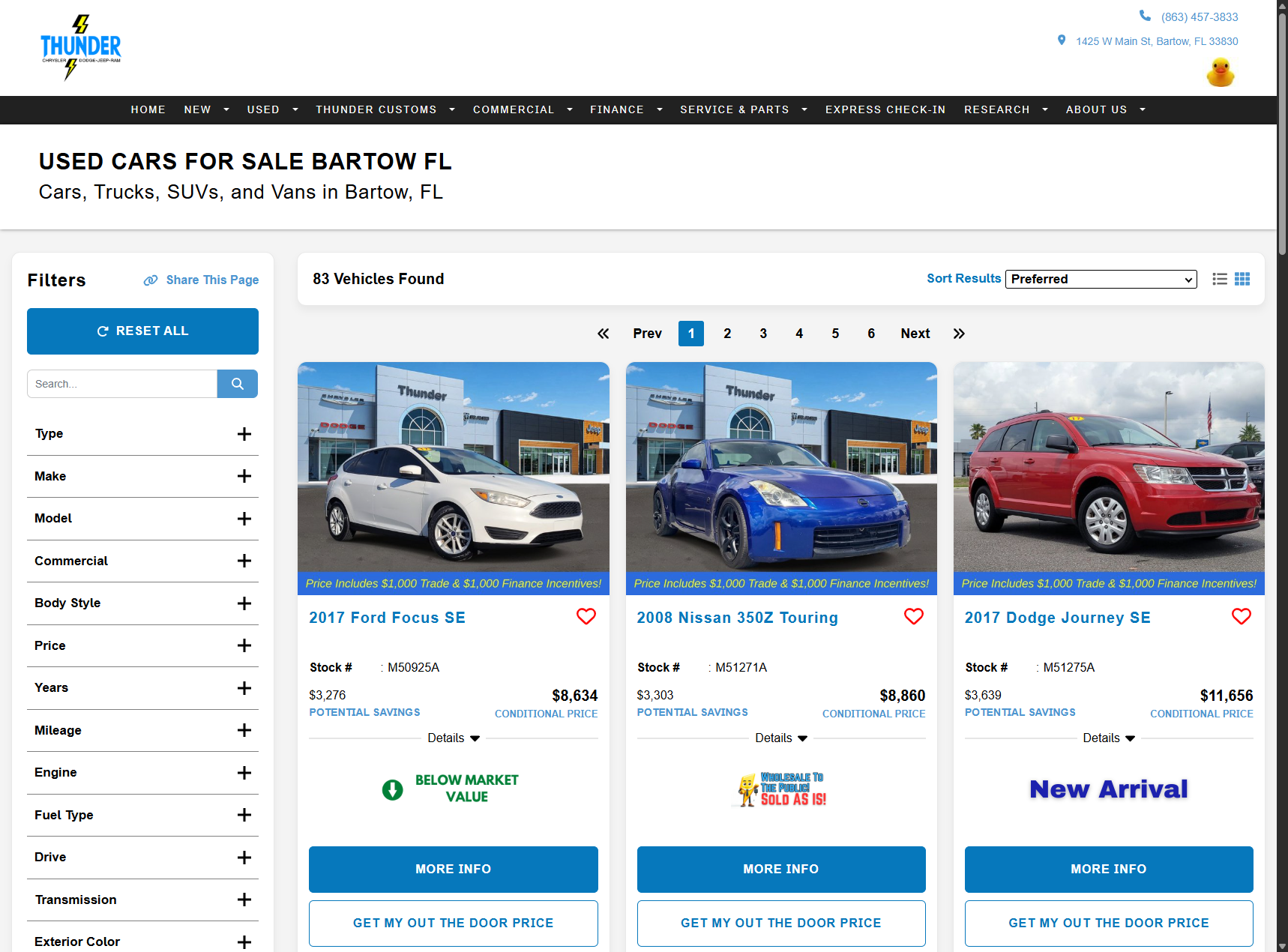Expand the Drive filter
Viewport: 1288px width, 952px height.
pos(142,858)
